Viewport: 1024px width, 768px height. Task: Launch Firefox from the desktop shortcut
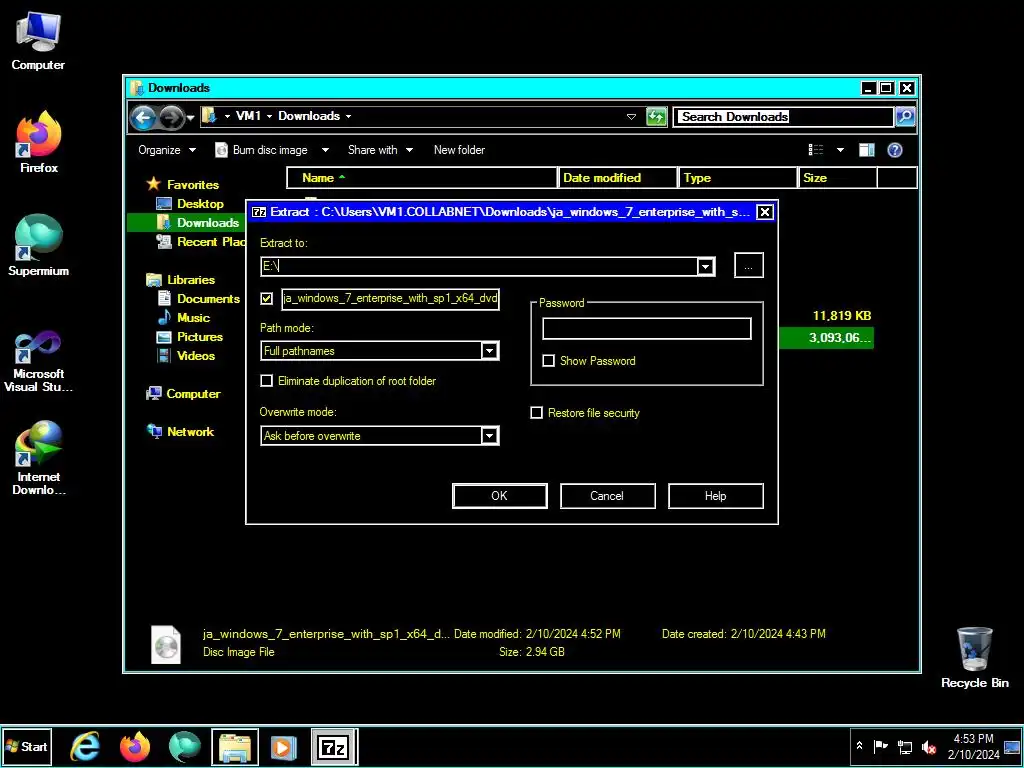(x=39, y=143)
